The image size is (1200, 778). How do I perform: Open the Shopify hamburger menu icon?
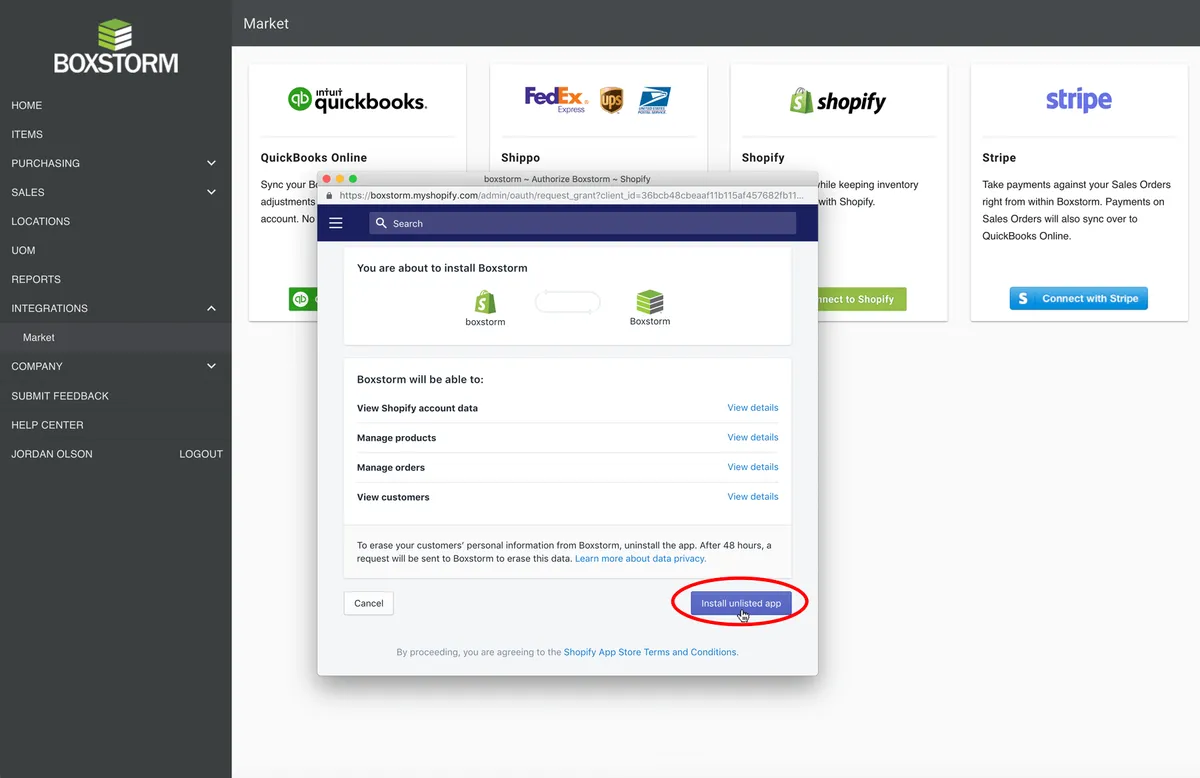[x=336, y=223]
